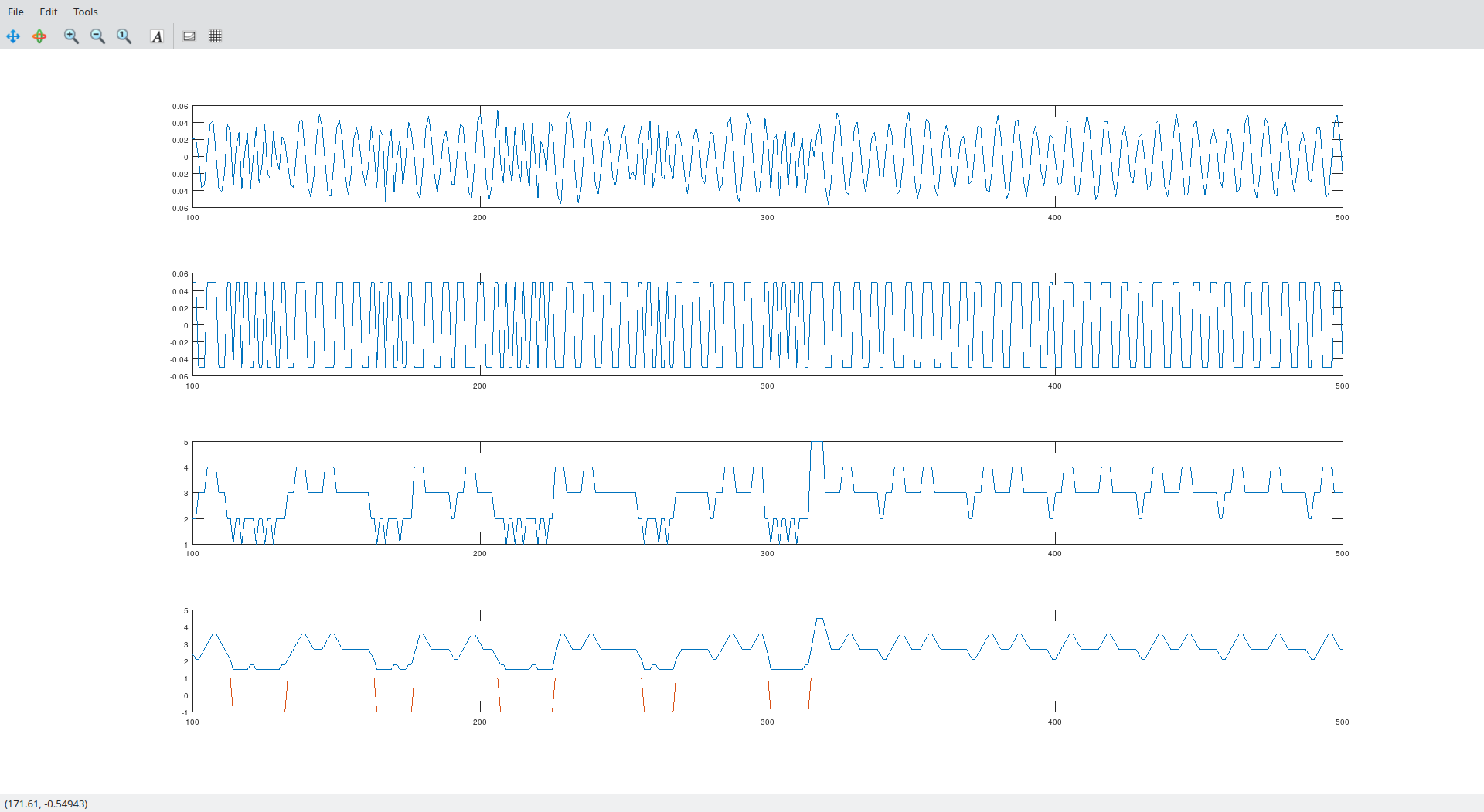Viewport: 1484px width, 812px height.
Task: Click inside the second subplot square wave
Action: click(768, 324)
